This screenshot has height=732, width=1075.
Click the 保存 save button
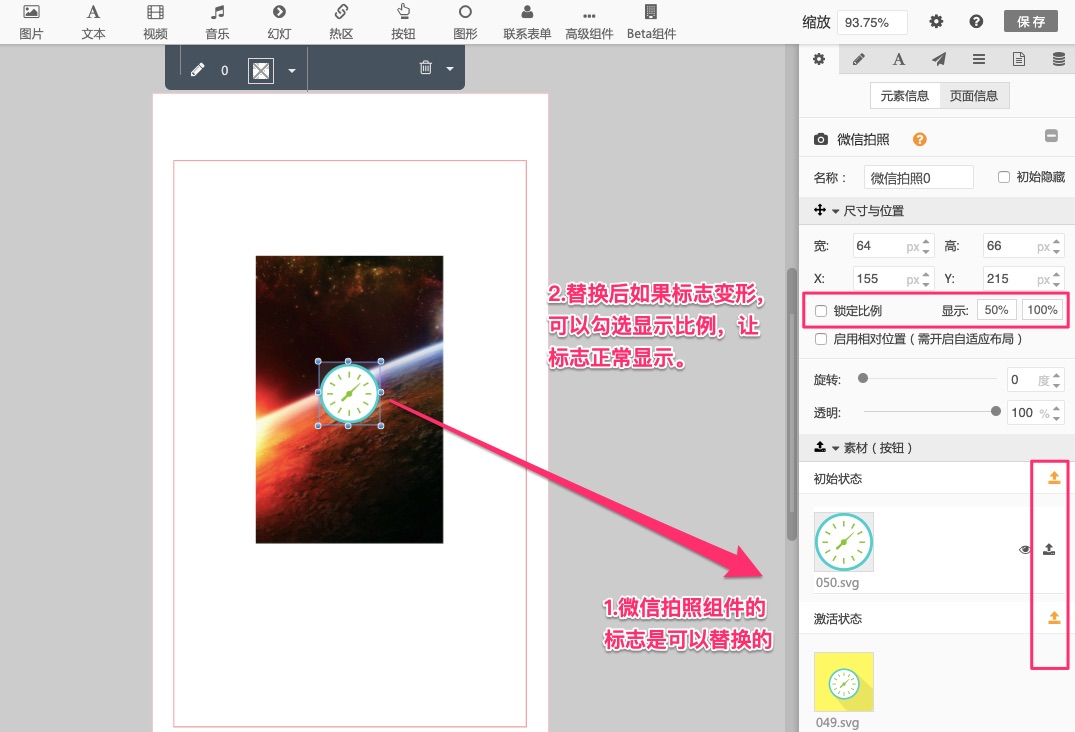[1030, 22]
